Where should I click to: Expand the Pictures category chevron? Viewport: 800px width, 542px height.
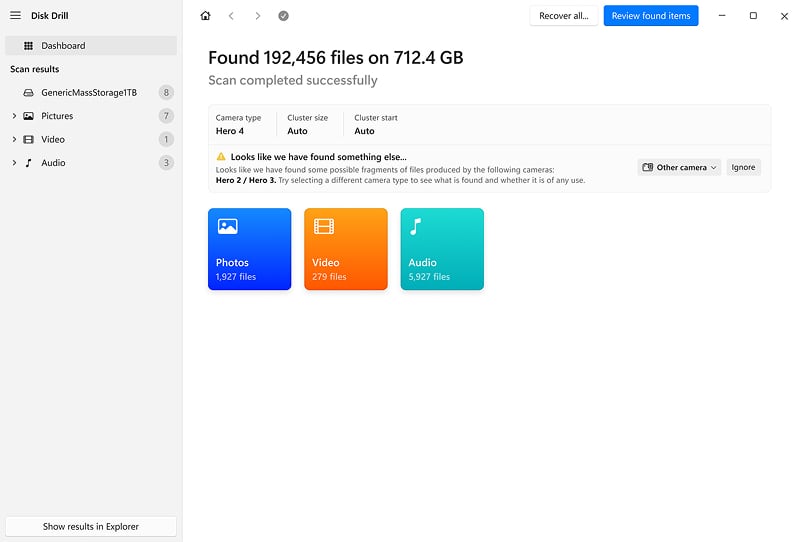click(x=14, y=116)
